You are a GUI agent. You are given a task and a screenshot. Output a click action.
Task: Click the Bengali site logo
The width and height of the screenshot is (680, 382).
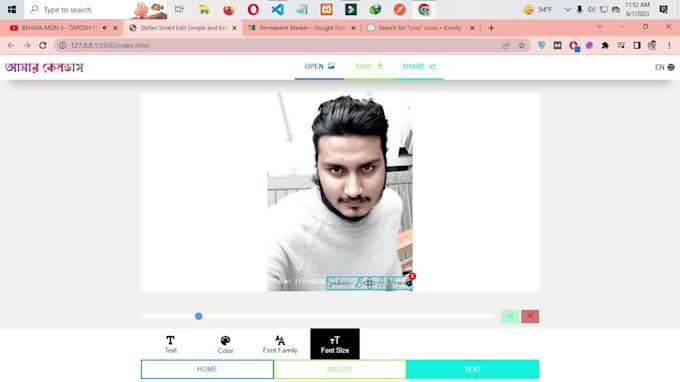coord(44,67)
